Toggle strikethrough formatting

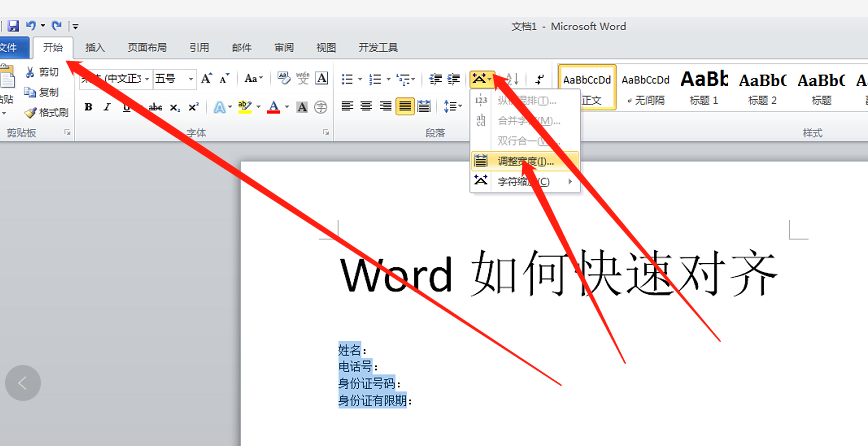click(x=156, y=107)
